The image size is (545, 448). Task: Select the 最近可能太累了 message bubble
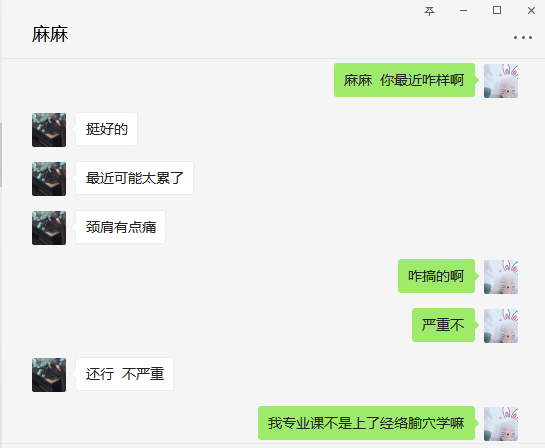pos(135,178)
